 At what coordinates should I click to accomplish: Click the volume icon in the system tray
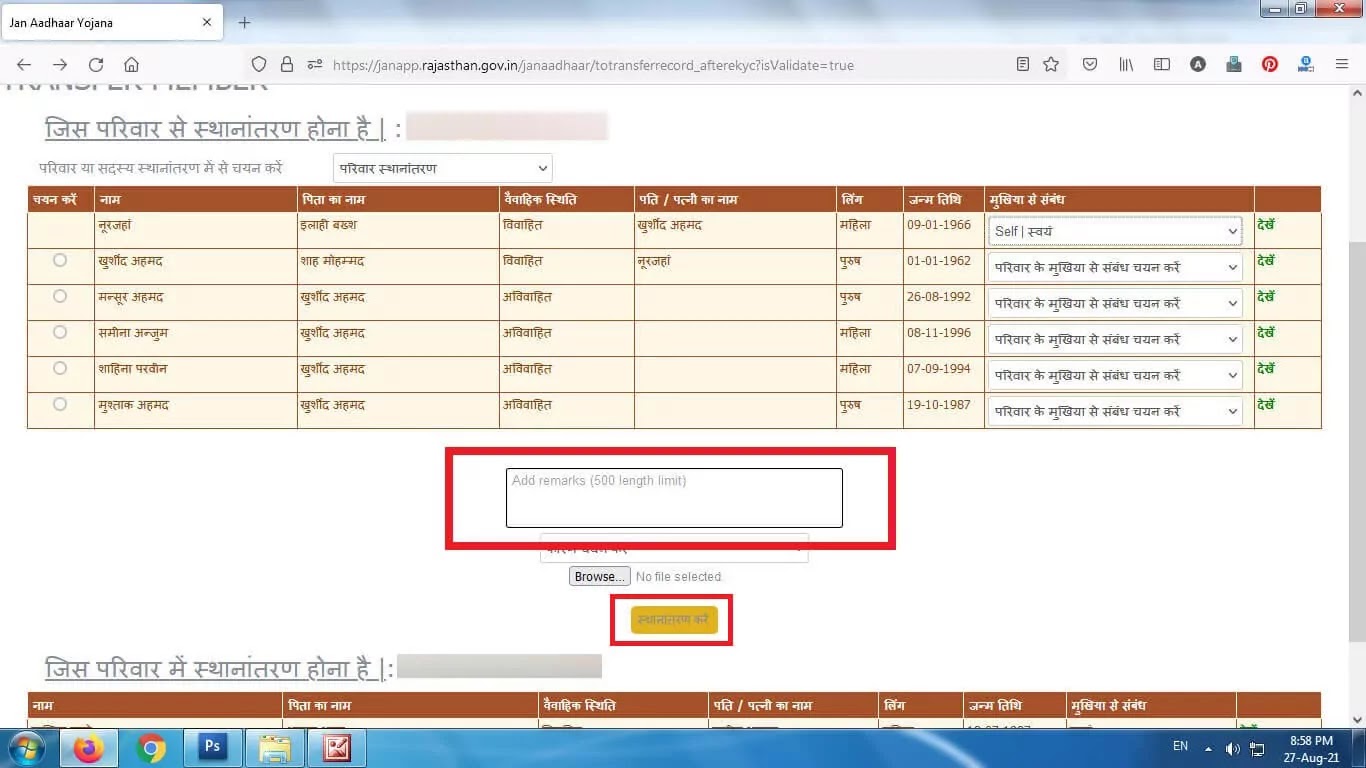coord(1232,748)
